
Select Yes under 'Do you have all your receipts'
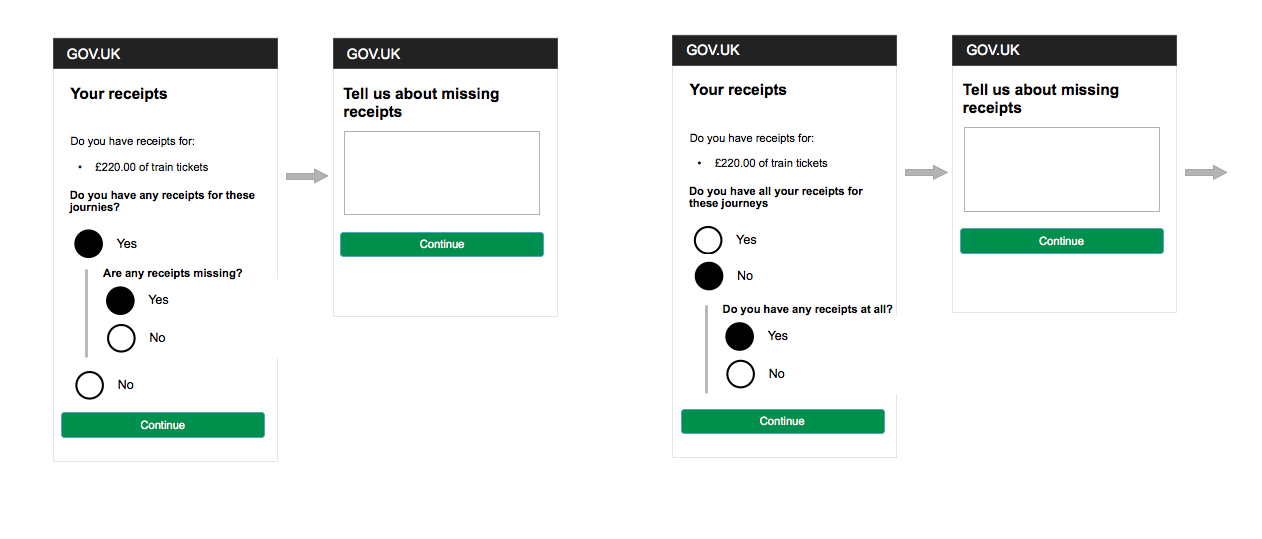click(708, 240)
